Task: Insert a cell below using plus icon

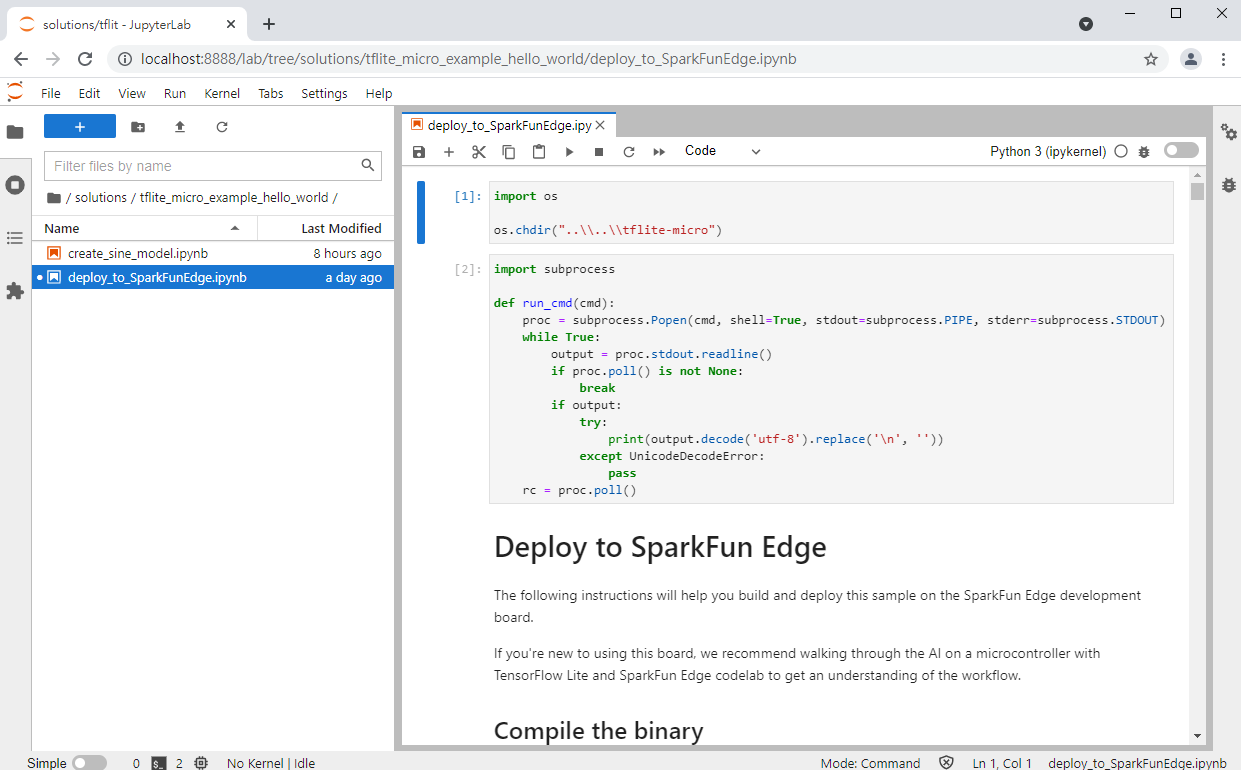Action: coord(449,152)
